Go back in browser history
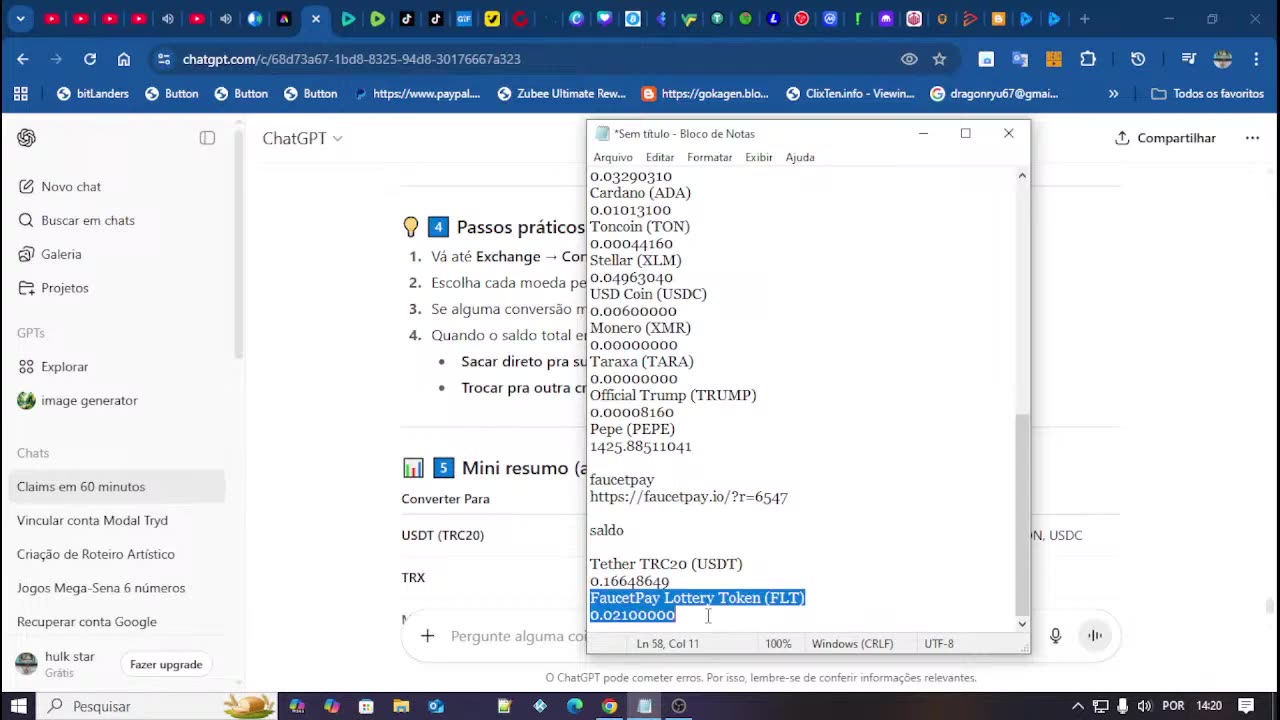This screenshot has height=720, width=1280. pos(23,59)
